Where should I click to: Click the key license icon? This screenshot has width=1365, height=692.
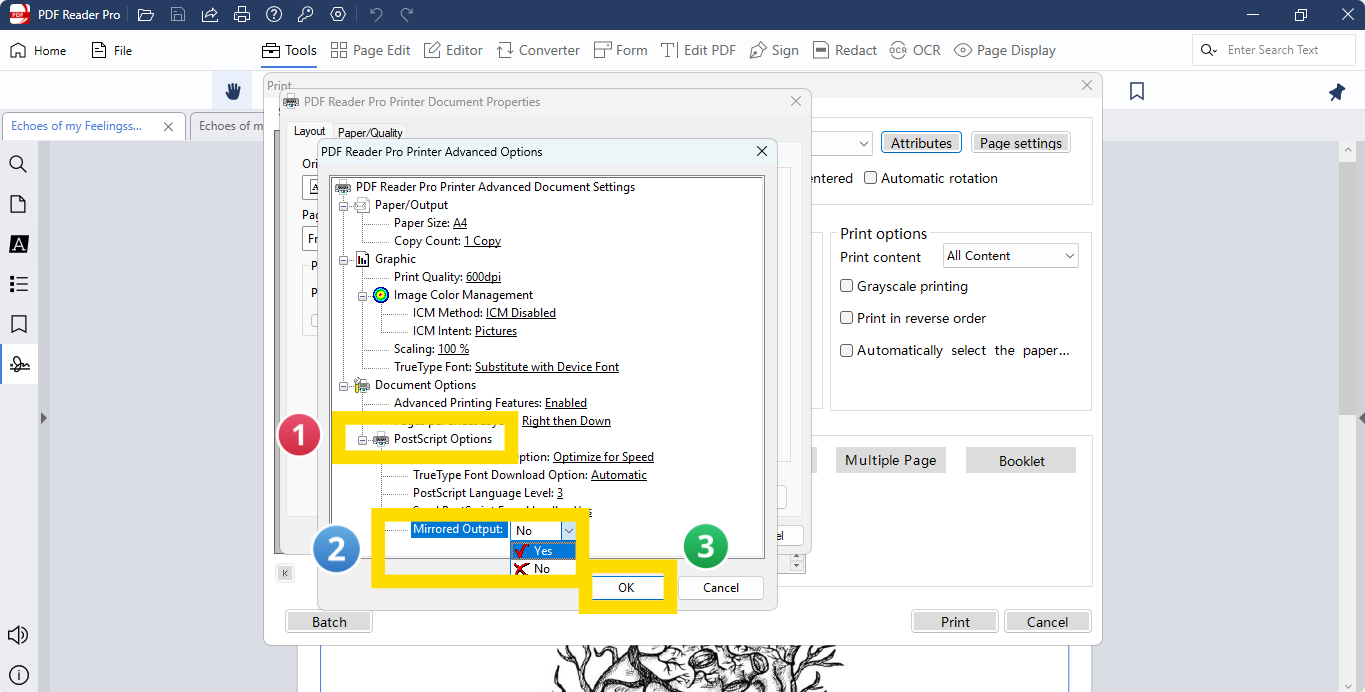[306, 15]
